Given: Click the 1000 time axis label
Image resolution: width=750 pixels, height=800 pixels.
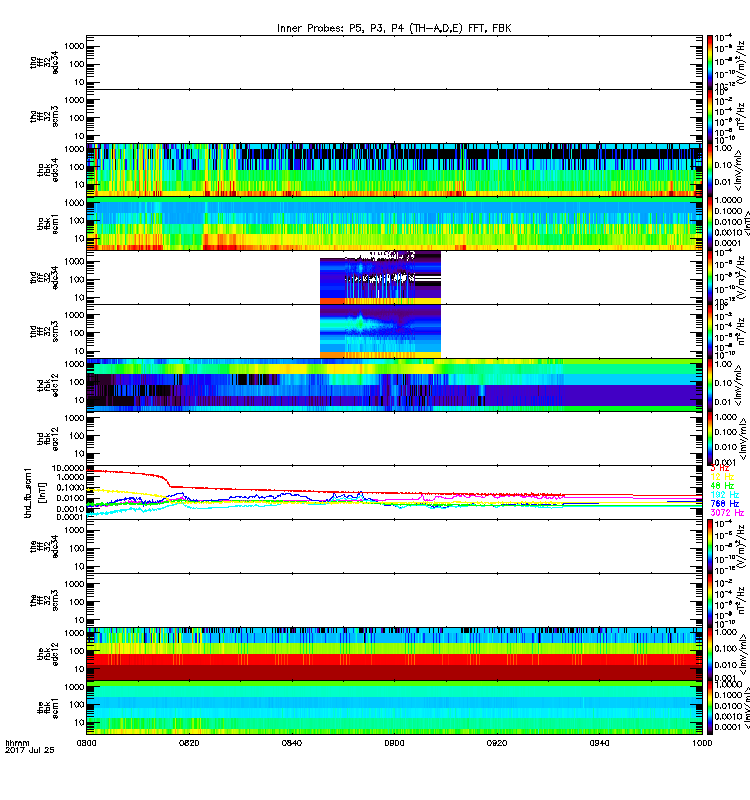Looking at the screenshot, I should pos(702,743).
